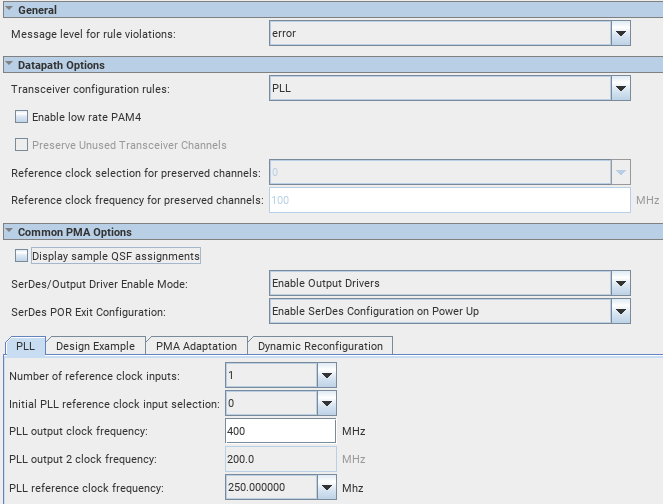Screen dimensions: 663x504
Task: Open the Dynamic Reconfiguration tab
Action: (320, 346)
